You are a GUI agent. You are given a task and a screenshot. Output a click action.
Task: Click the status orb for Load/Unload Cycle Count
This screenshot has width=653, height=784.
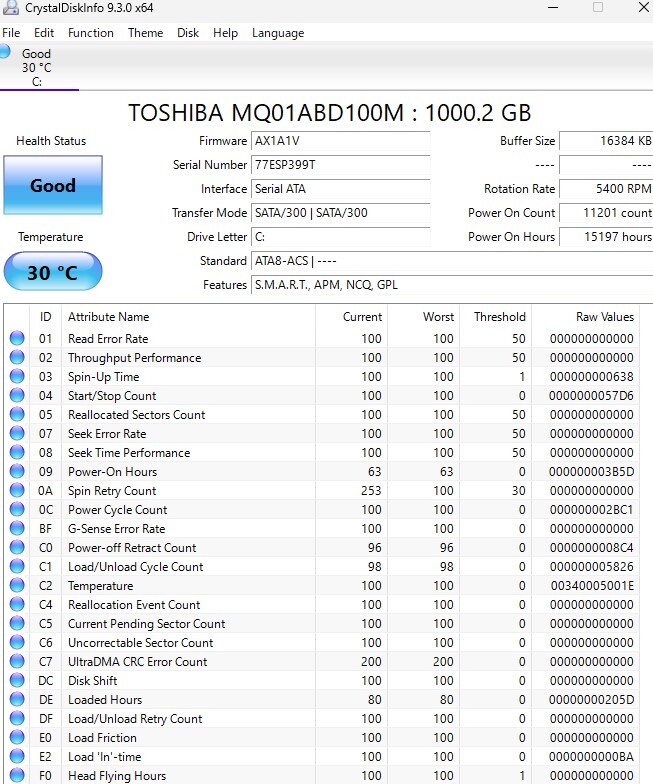pyautogui.click(x=17, y=566)
